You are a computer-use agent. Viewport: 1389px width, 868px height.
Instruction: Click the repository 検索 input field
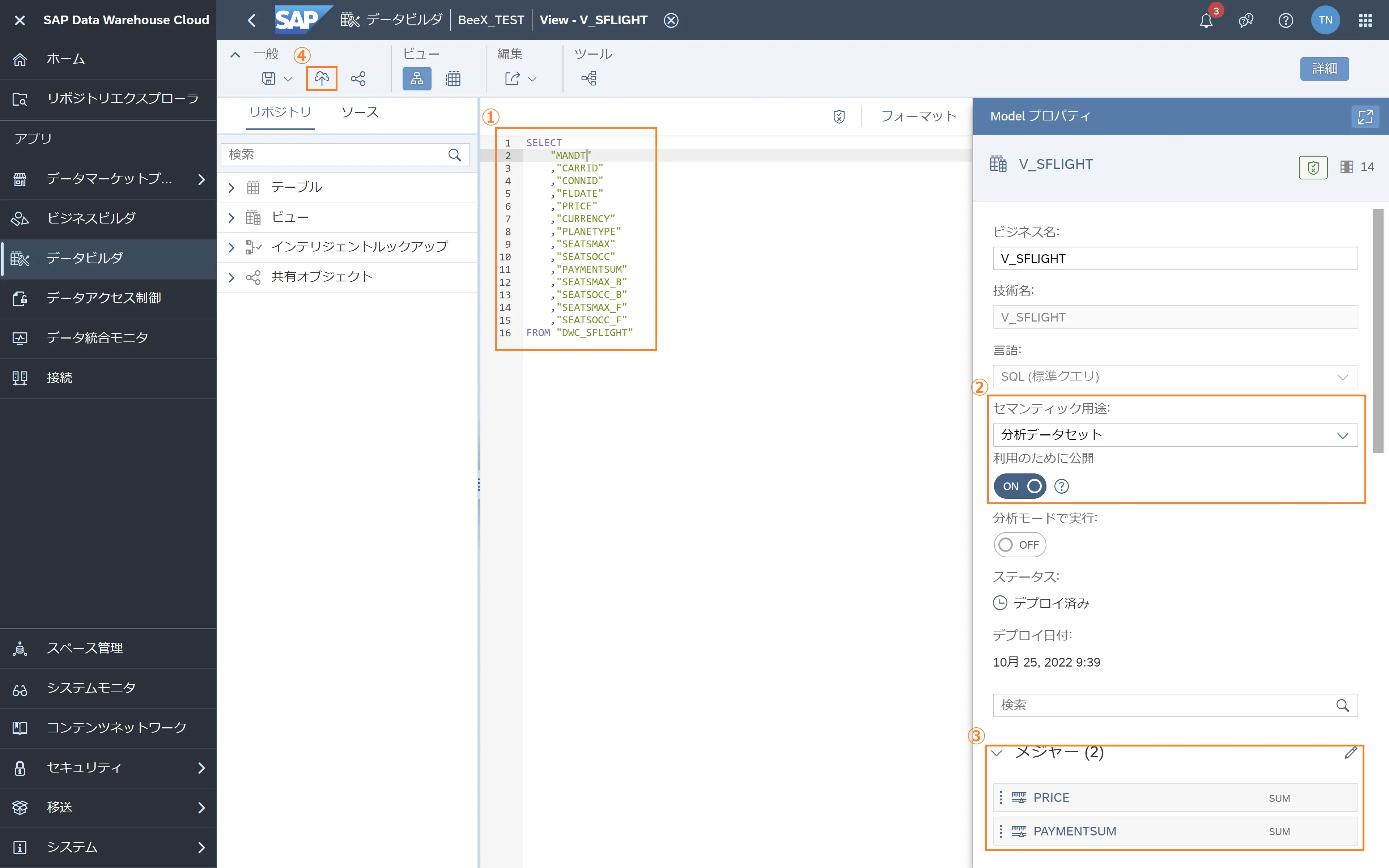coord(345,154)
